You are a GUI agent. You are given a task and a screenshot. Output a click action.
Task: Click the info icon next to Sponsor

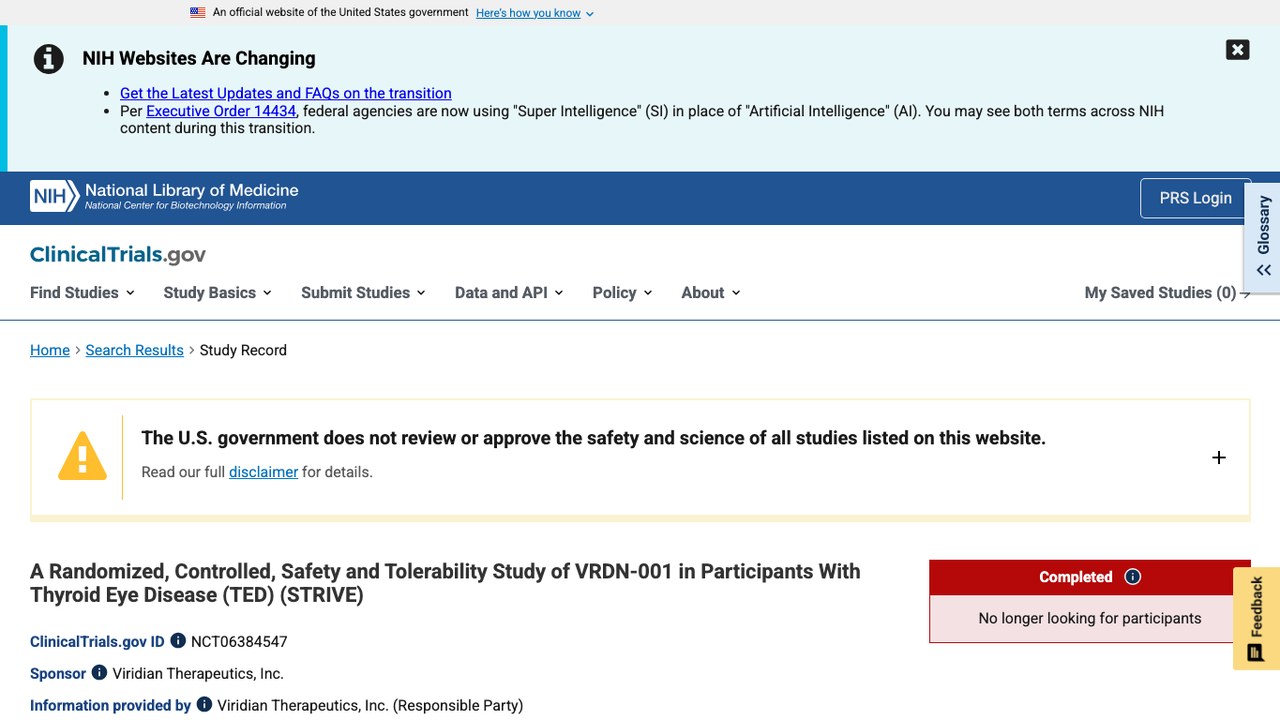pyautogui.click(x=99, y=673)
